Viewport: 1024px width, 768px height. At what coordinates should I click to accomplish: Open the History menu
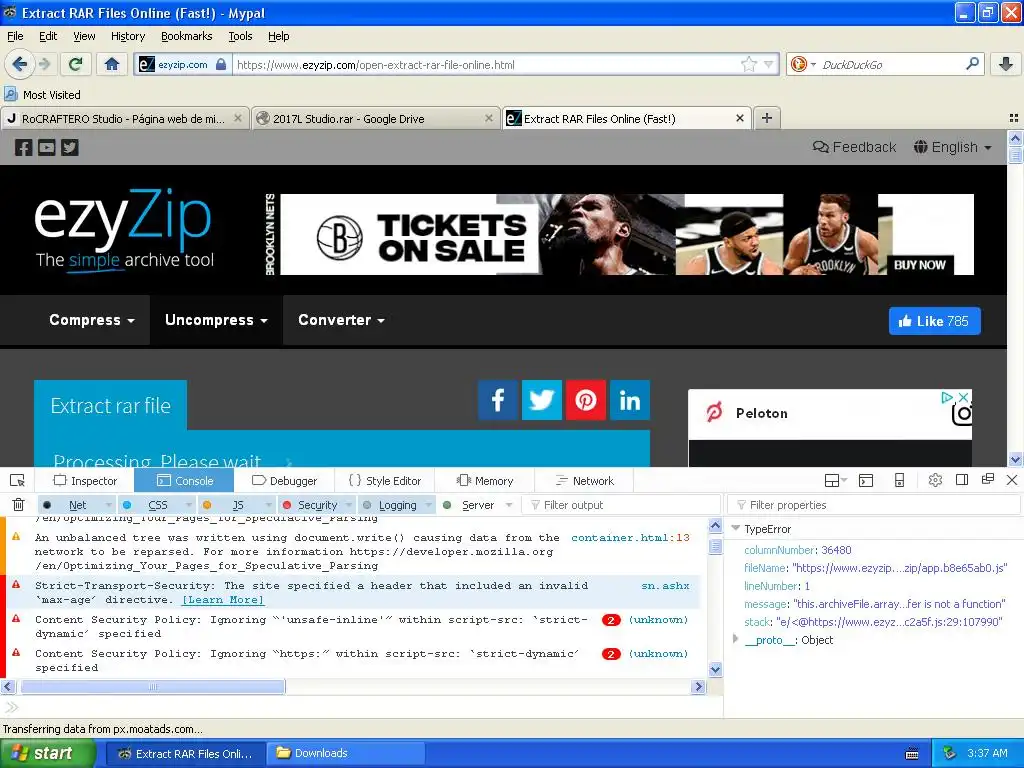coord(127,36)
